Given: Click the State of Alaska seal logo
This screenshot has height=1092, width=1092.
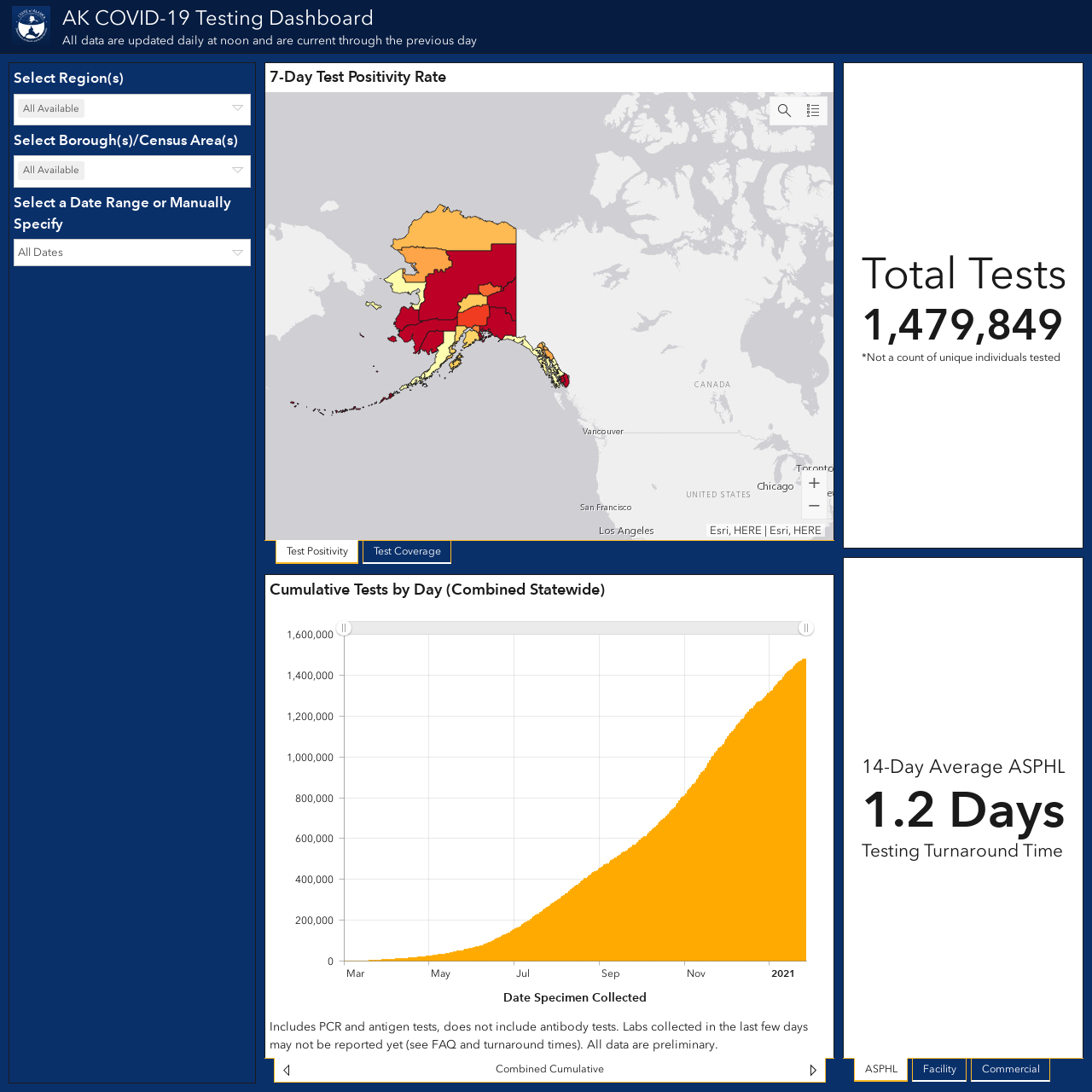Looking at the screenshot, I should [x=31, y=26].
